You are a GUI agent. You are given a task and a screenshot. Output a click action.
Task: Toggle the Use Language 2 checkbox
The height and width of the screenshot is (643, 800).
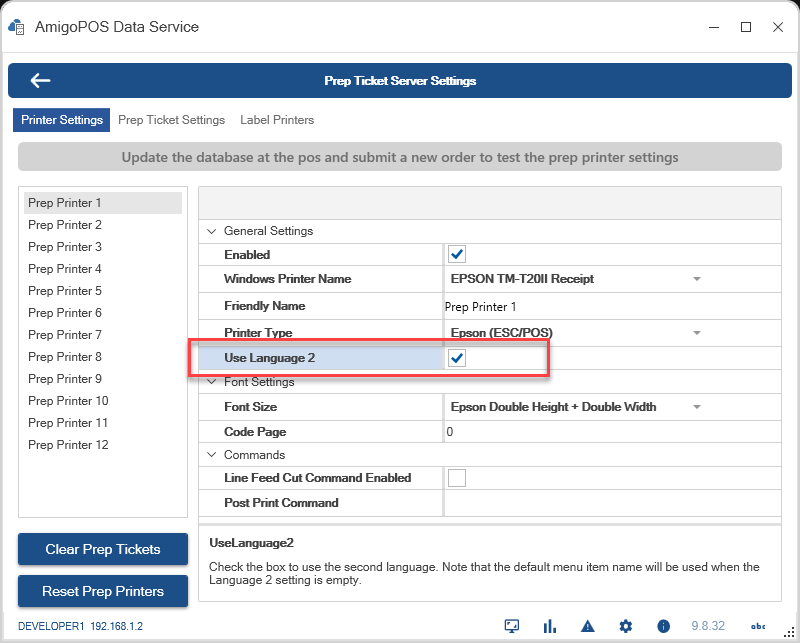(457, 358)
